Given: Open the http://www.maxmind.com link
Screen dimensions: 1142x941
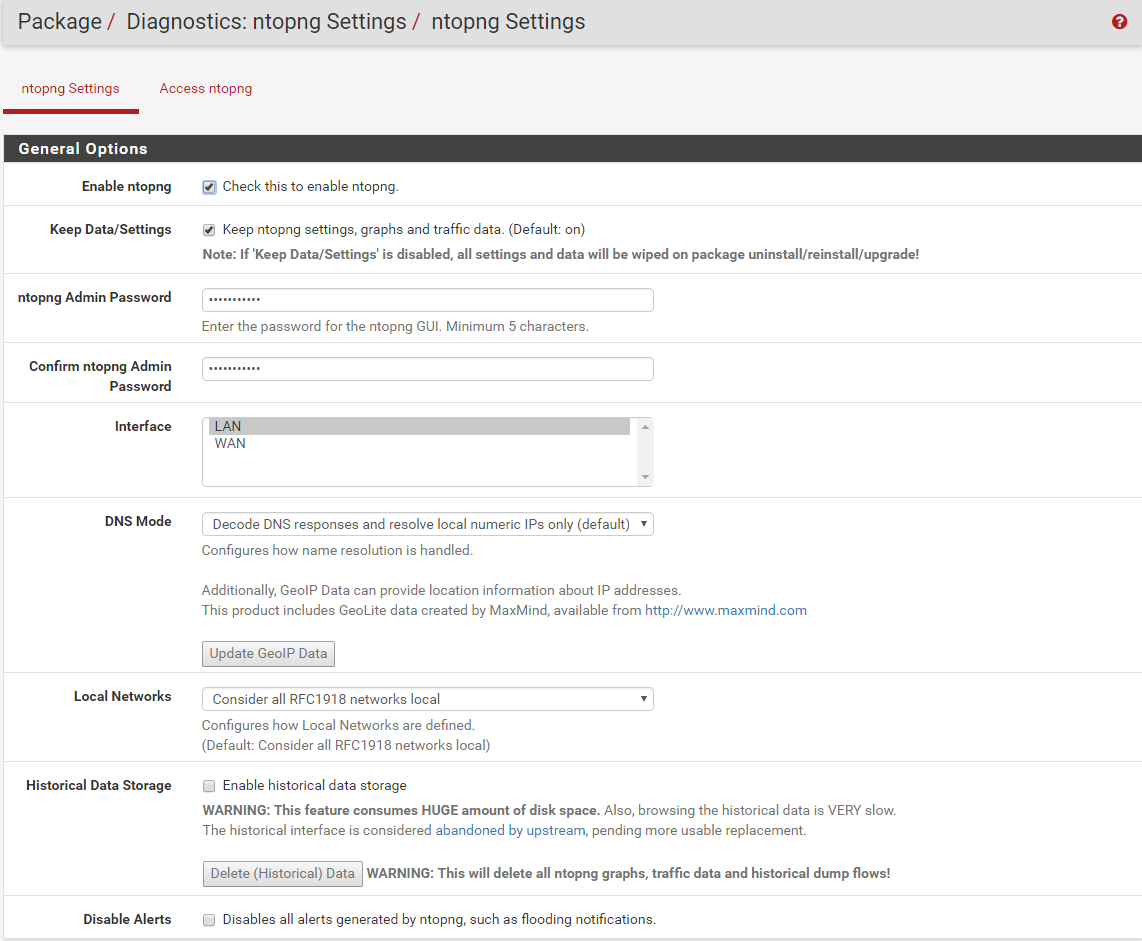Looking at the screenshot, I should click(x=725, y=610).
